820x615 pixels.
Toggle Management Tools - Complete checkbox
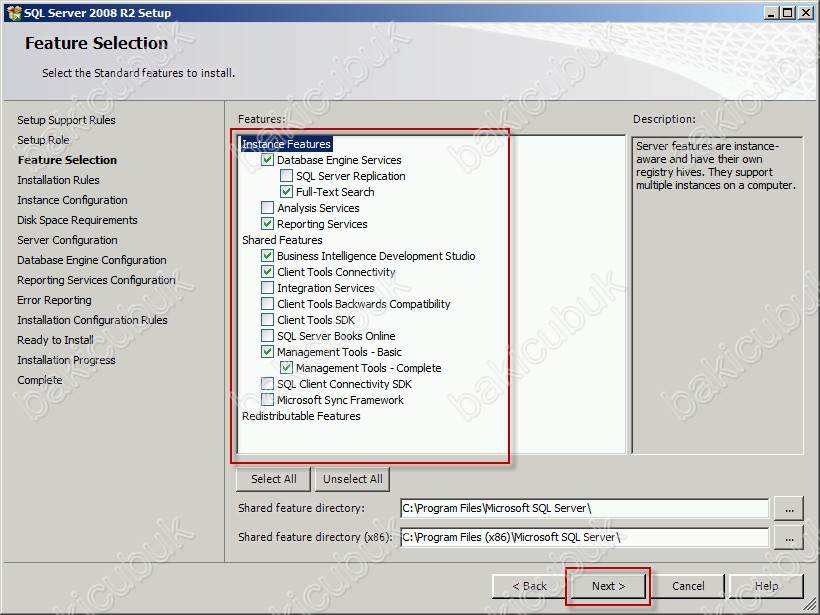click(286, 368)
